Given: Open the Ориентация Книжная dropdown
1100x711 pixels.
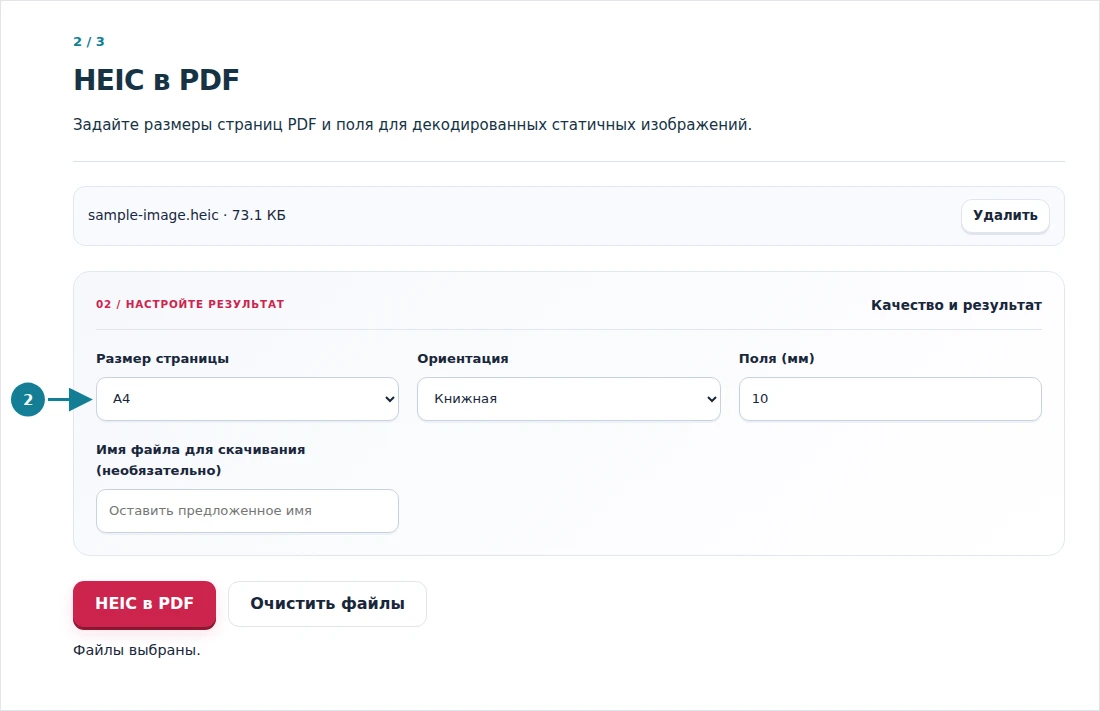Looking at the screenshot, I should pos(568,399).
